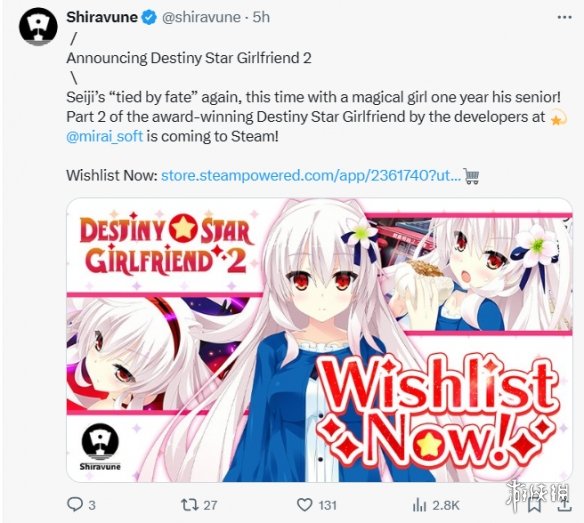Click the shooting star emoji before @mirai_soft
The height and width of the screenshot is (523, 584).
click(x=558, y=117)
